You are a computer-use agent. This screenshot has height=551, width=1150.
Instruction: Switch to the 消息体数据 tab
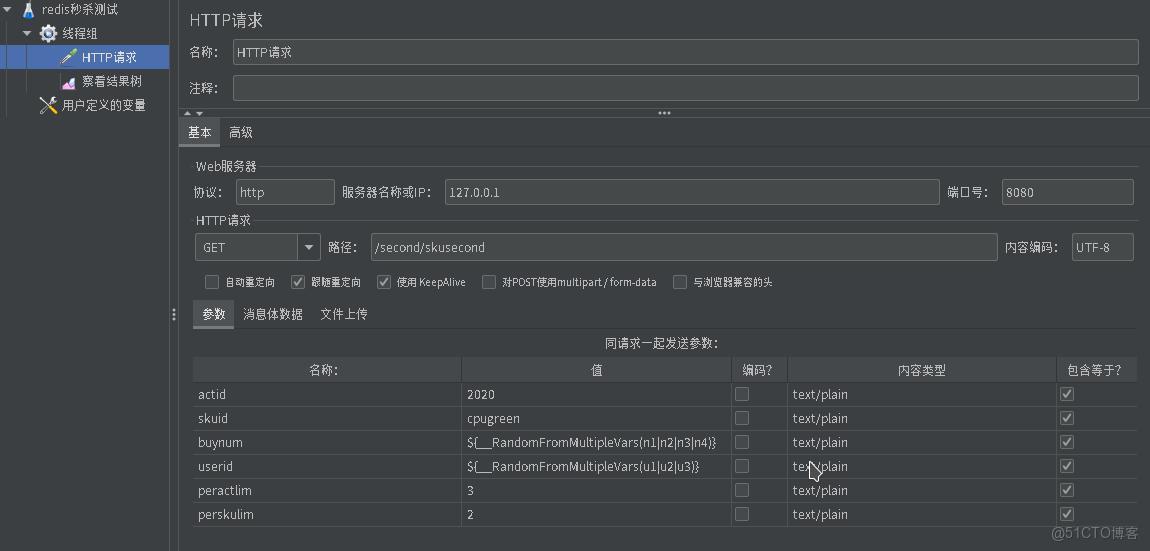pyautogui.click(x=272, y=314)
